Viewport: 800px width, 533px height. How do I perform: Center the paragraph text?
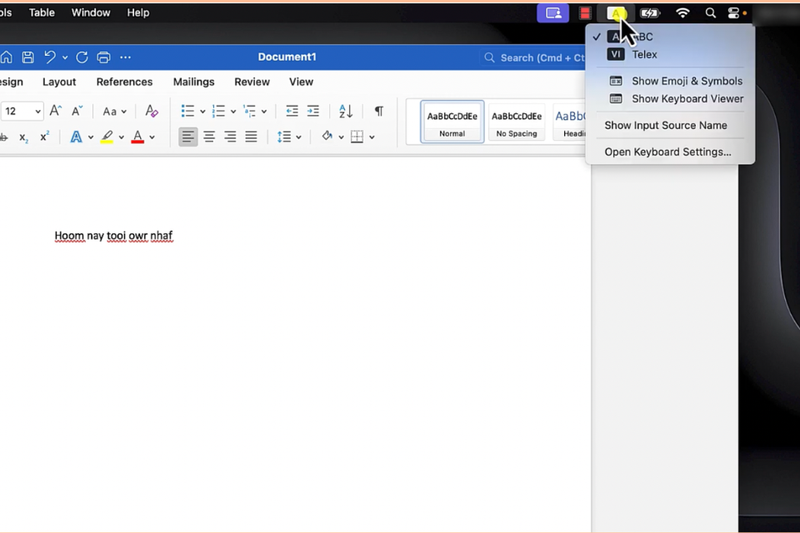209,137
